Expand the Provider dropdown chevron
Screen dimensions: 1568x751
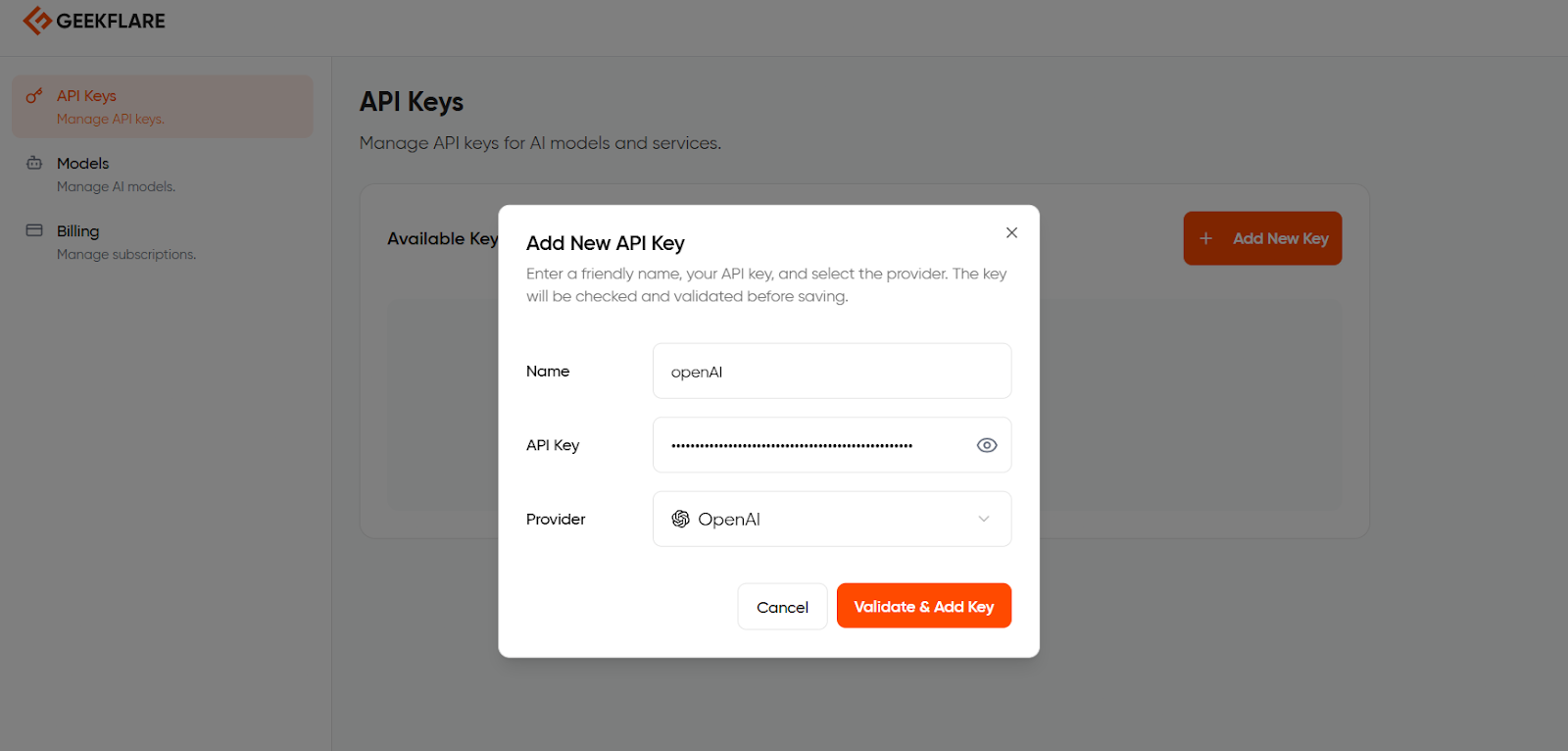pyautogui.click(x=983, y=519)
